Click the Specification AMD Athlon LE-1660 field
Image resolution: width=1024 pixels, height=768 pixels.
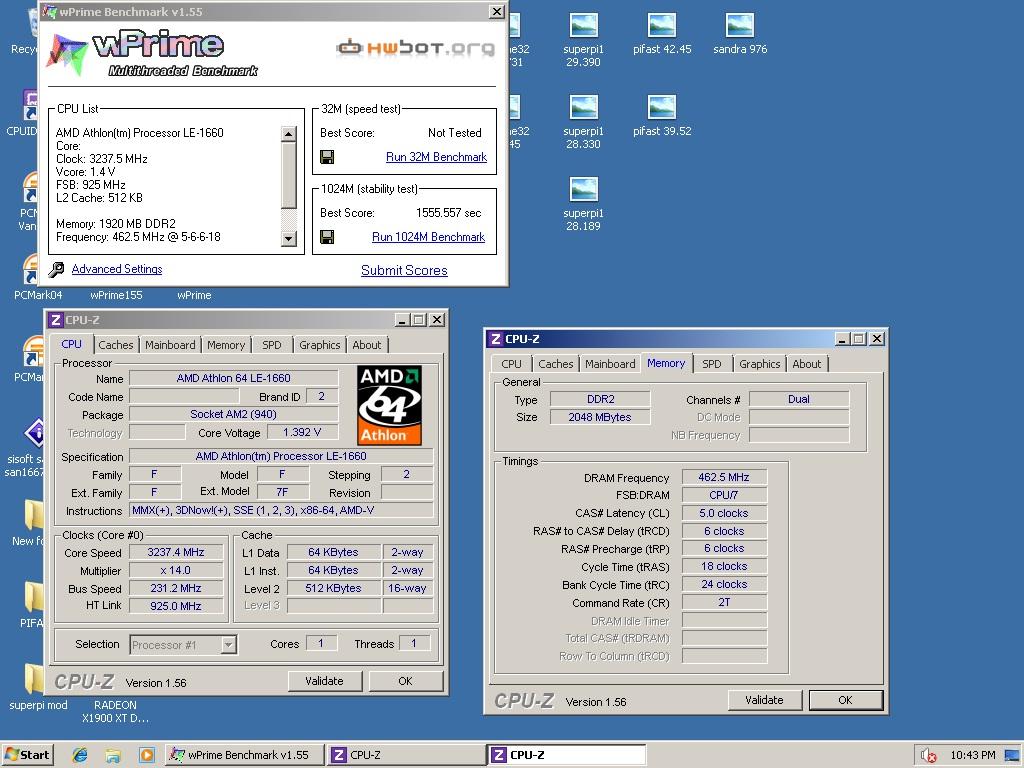tap(281, 456)
